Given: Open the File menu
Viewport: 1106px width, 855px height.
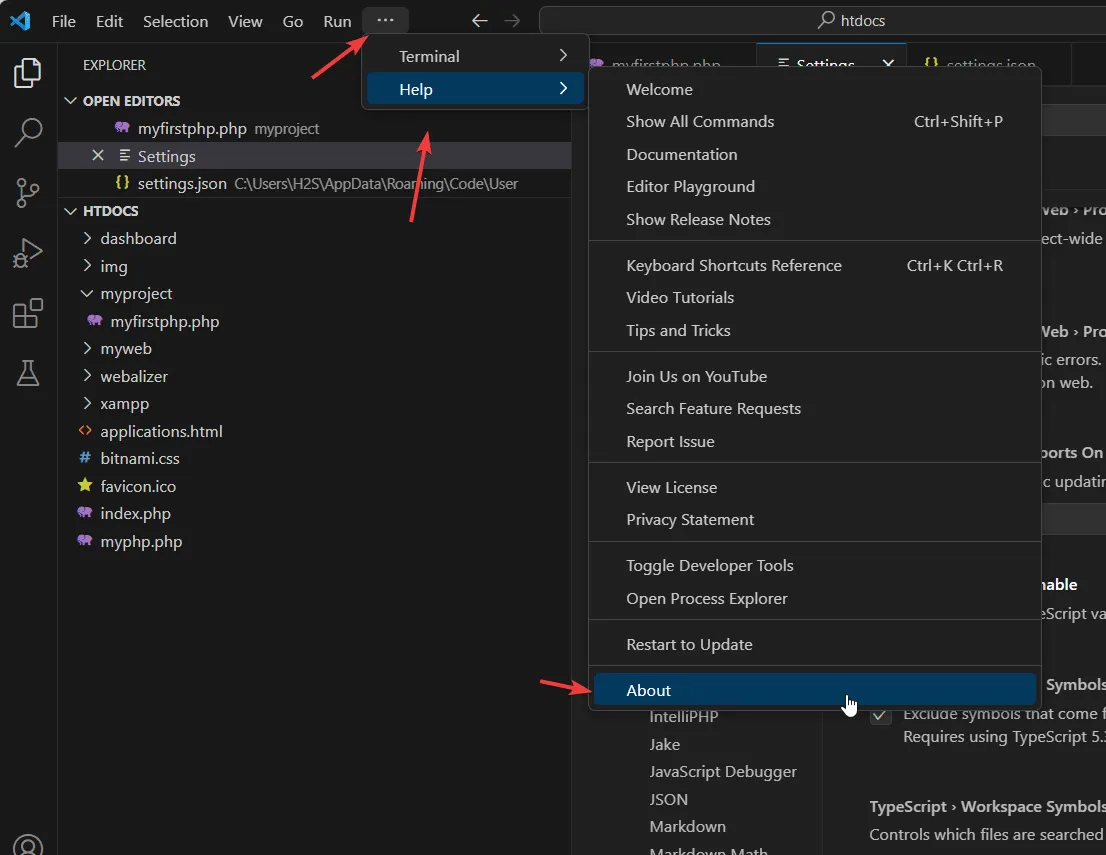Looking at the screenshot, I should (63, 21).
